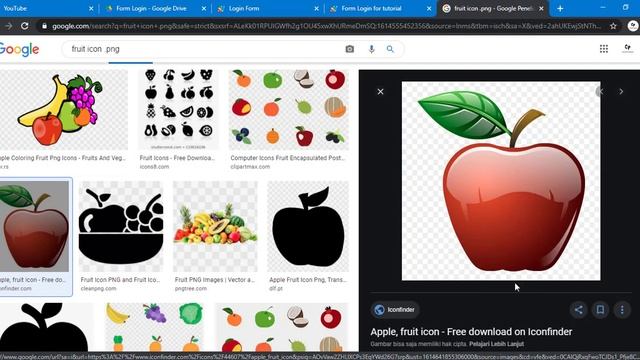Click the cleanpng.com source text
This screenshot has width=640, height=360.
tap(98, 289)
